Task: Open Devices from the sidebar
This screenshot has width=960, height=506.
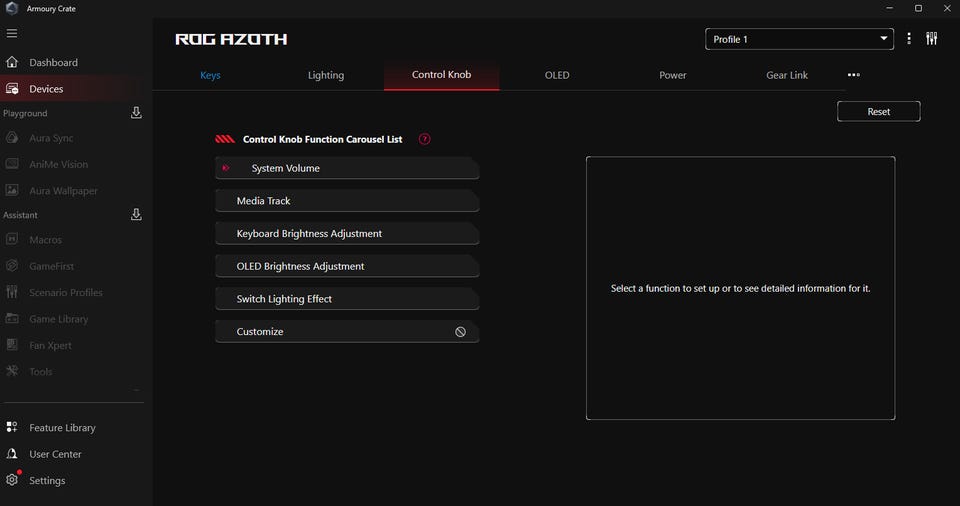Action: [46, 89]
